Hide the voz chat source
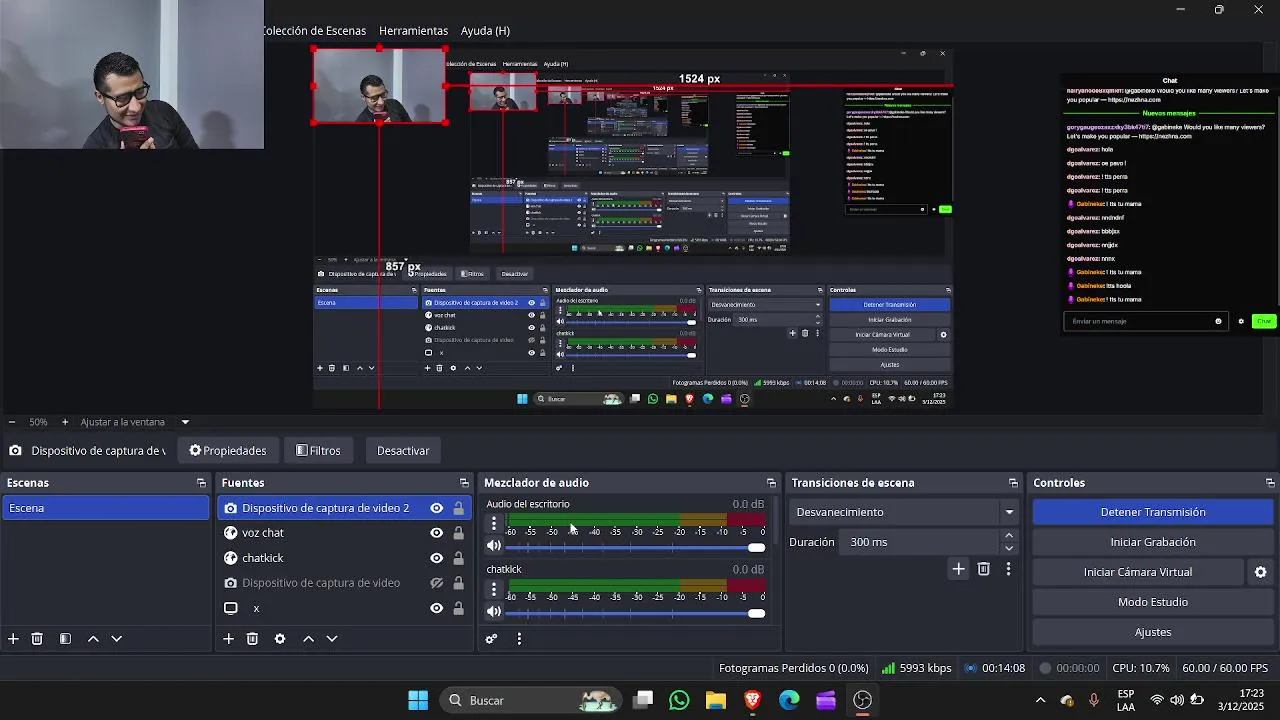The image size is (1280, 720). point(436,533)
